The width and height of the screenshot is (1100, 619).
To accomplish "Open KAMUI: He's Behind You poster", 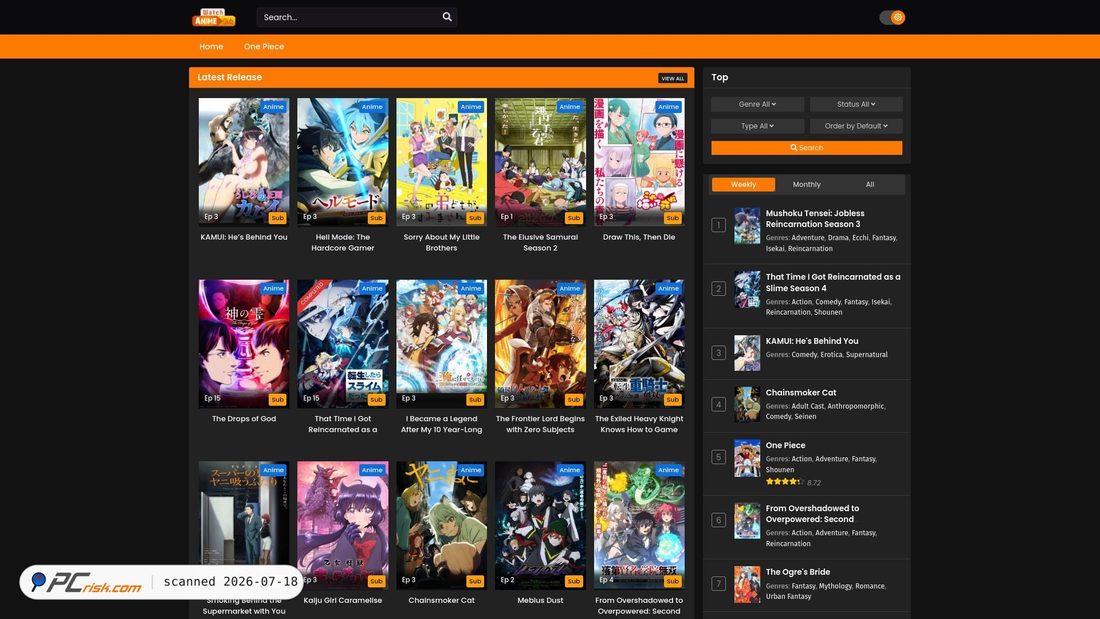I will click(x=243, y=161).
